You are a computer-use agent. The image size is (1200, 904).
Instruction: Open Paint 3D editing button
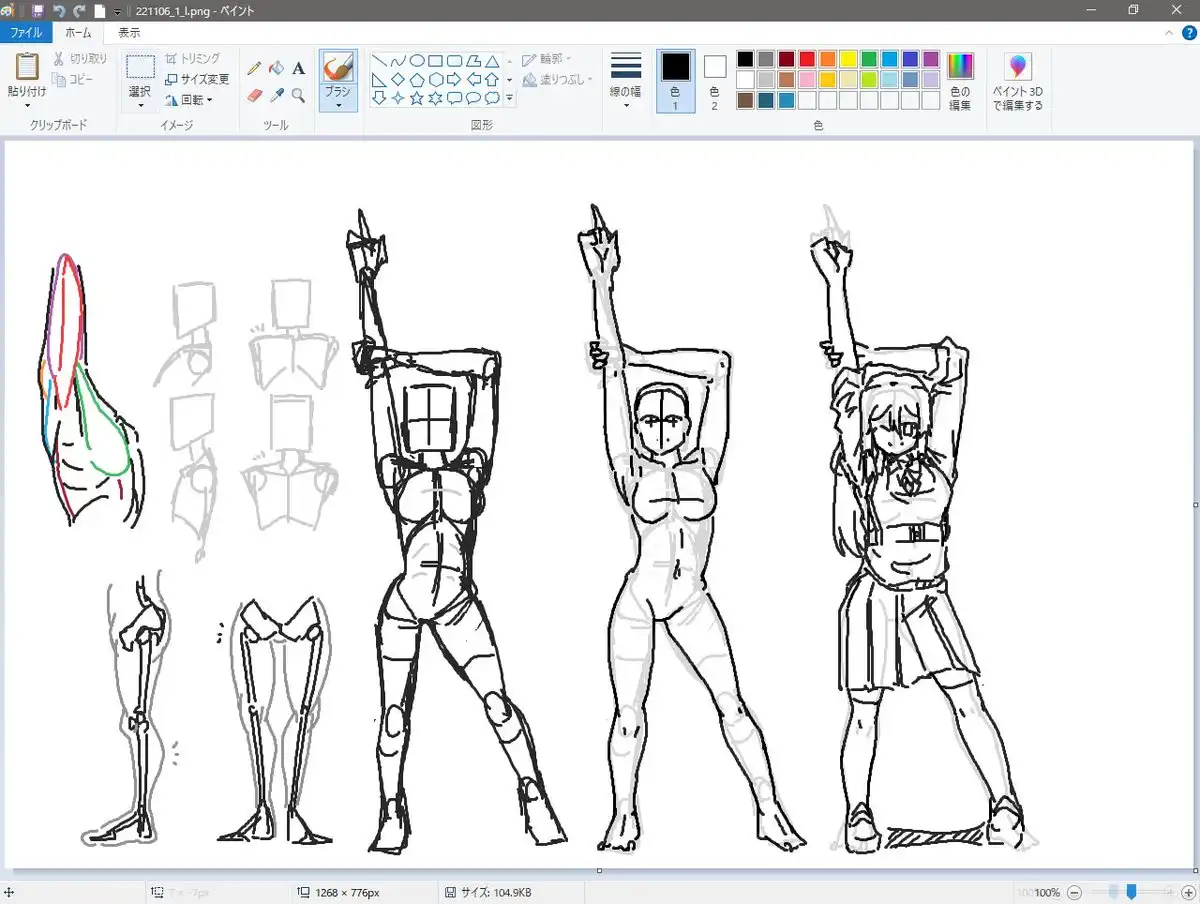coord(1017,82)
